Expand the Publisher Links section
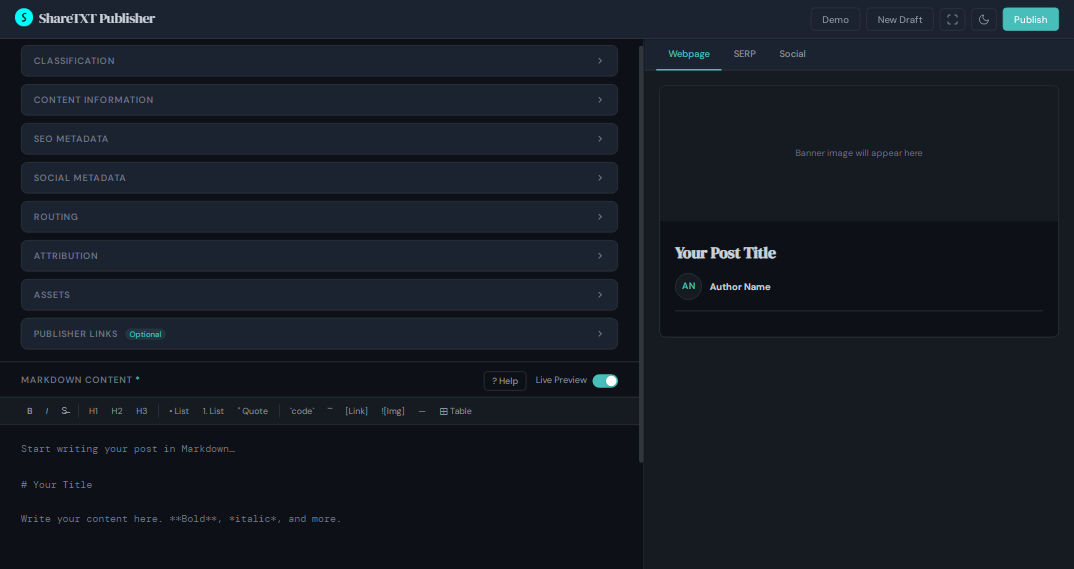Viewport: 1074px width, 569px height. click(319, 334)
